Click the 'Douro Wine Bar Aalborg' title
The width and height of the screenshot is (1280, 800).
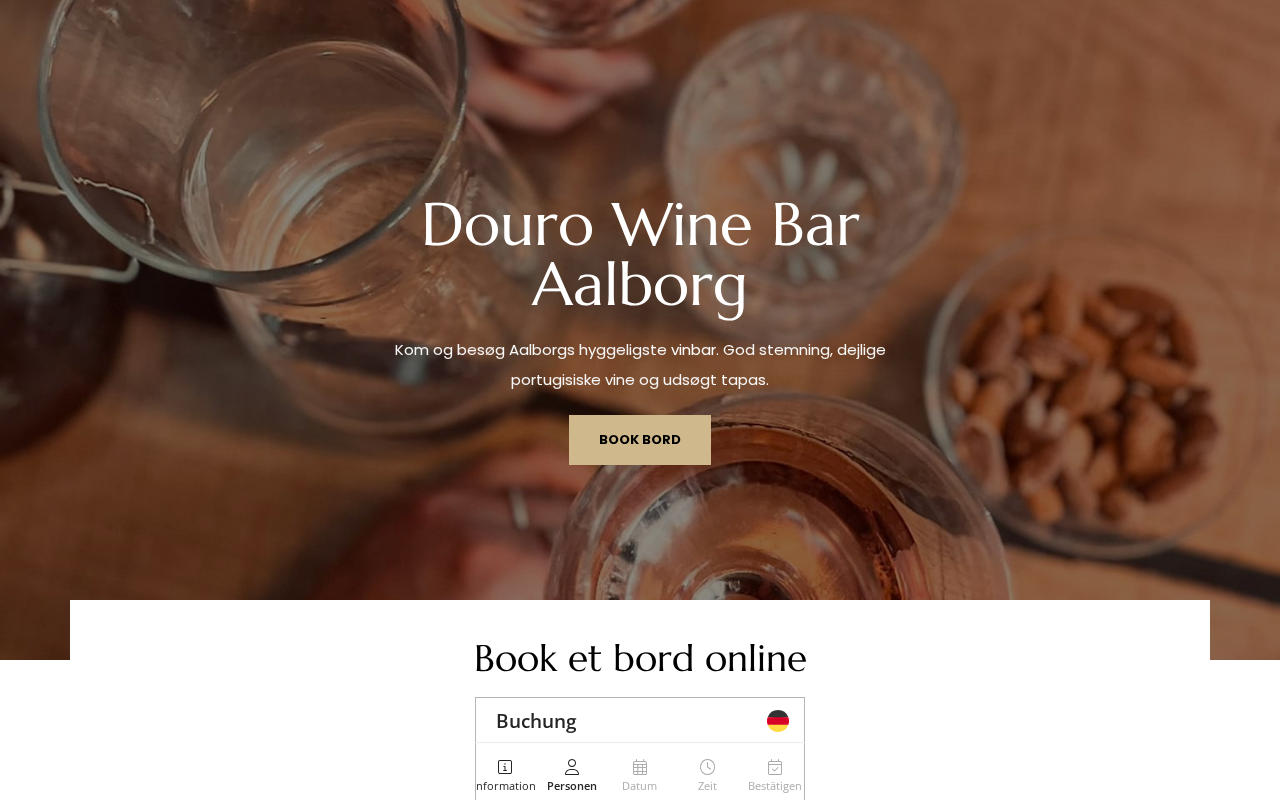click(x=640, y=255)
